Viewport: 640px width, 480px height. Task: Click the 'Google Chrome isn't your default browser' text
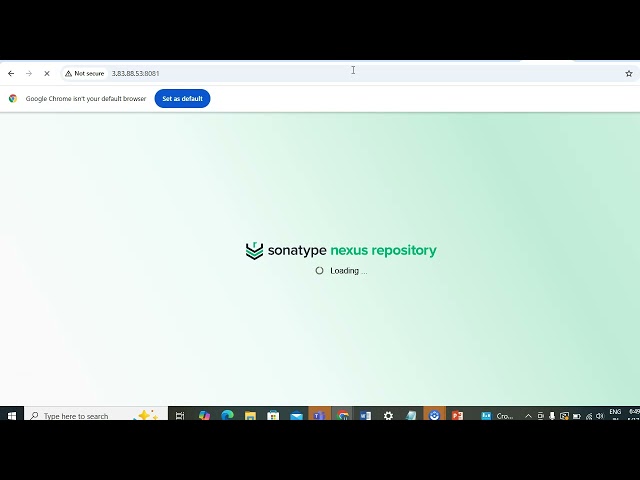click(x=86, y=98)
